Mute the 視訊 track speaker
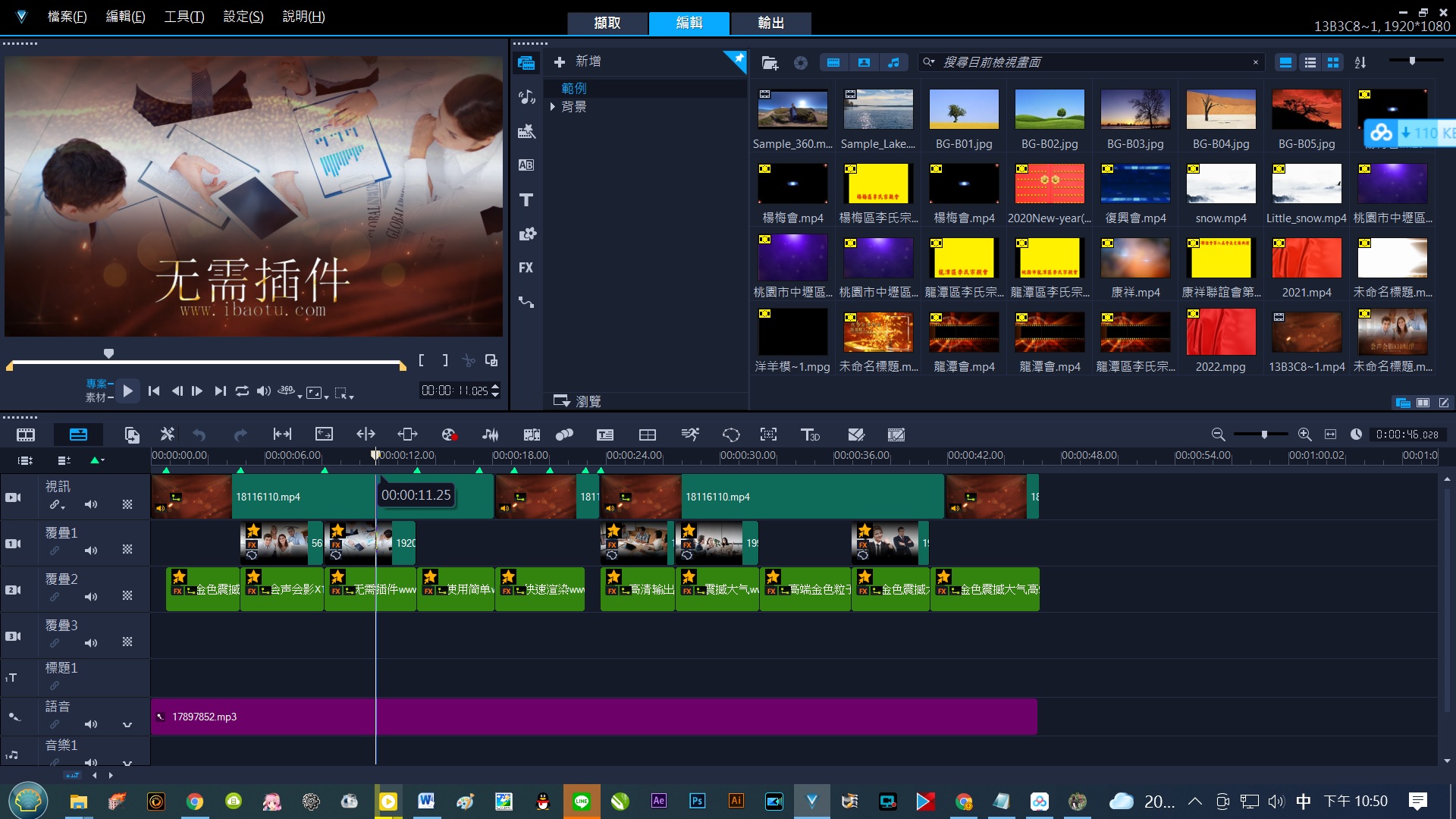Image resolution: width=1456 pixels, height=819 pixels. (91, 504)
